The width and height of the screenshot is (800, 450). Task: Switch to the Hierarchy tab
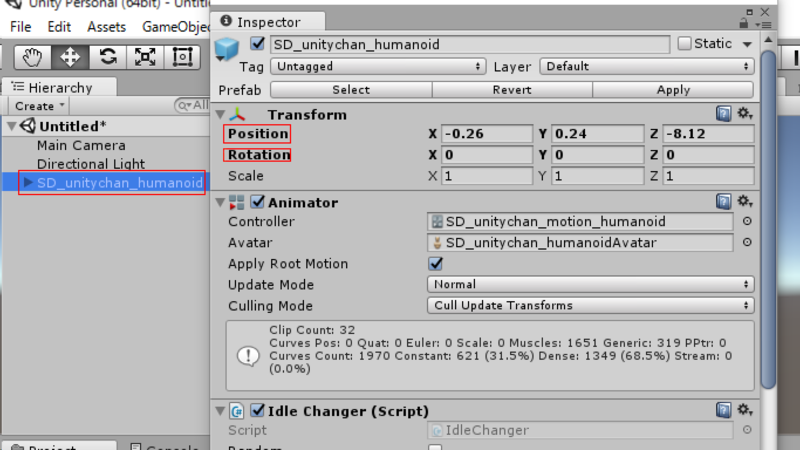click(60, 88)
